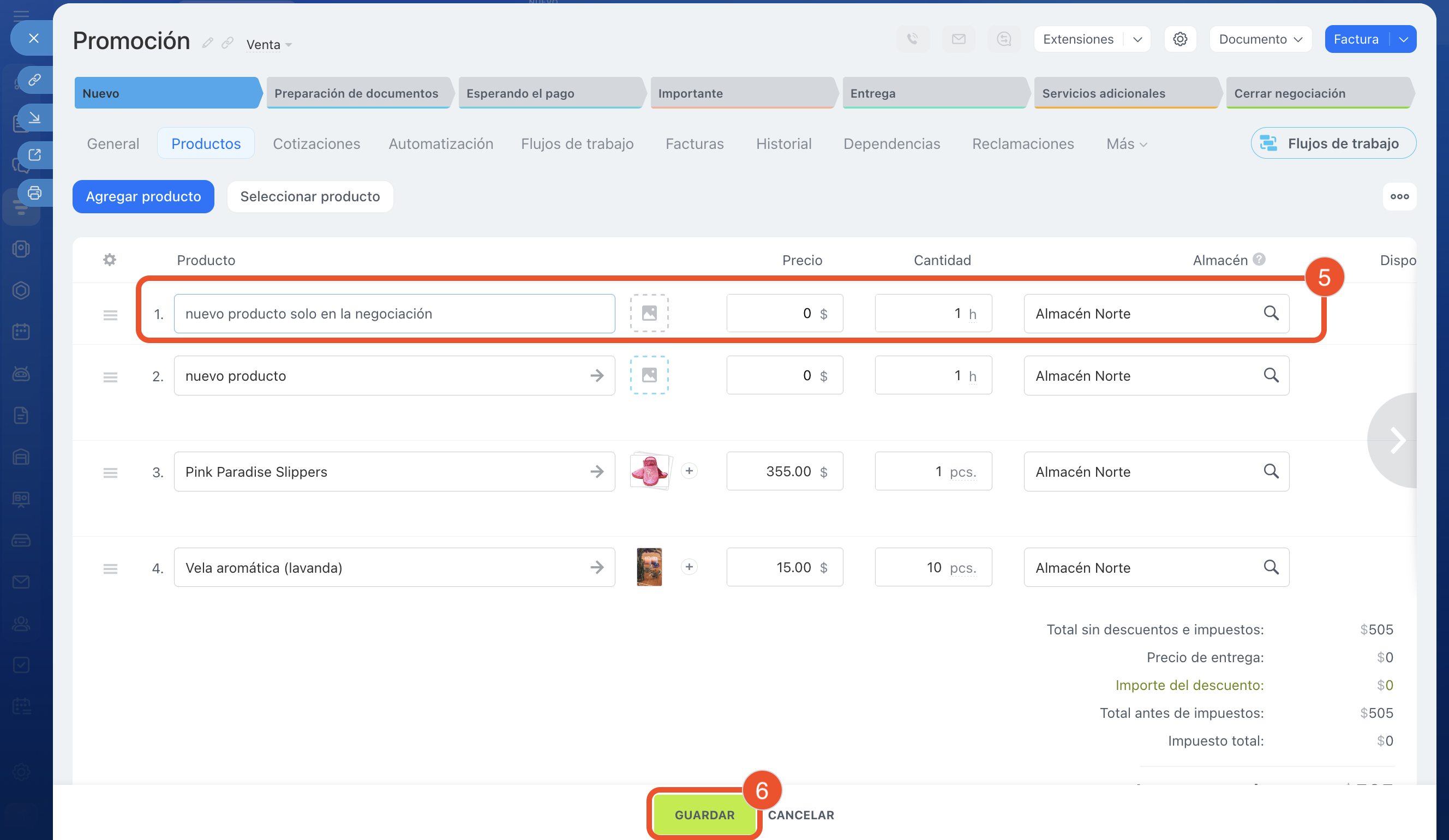Click image placeholder for row 2 nuevo producto

(649, 375)
